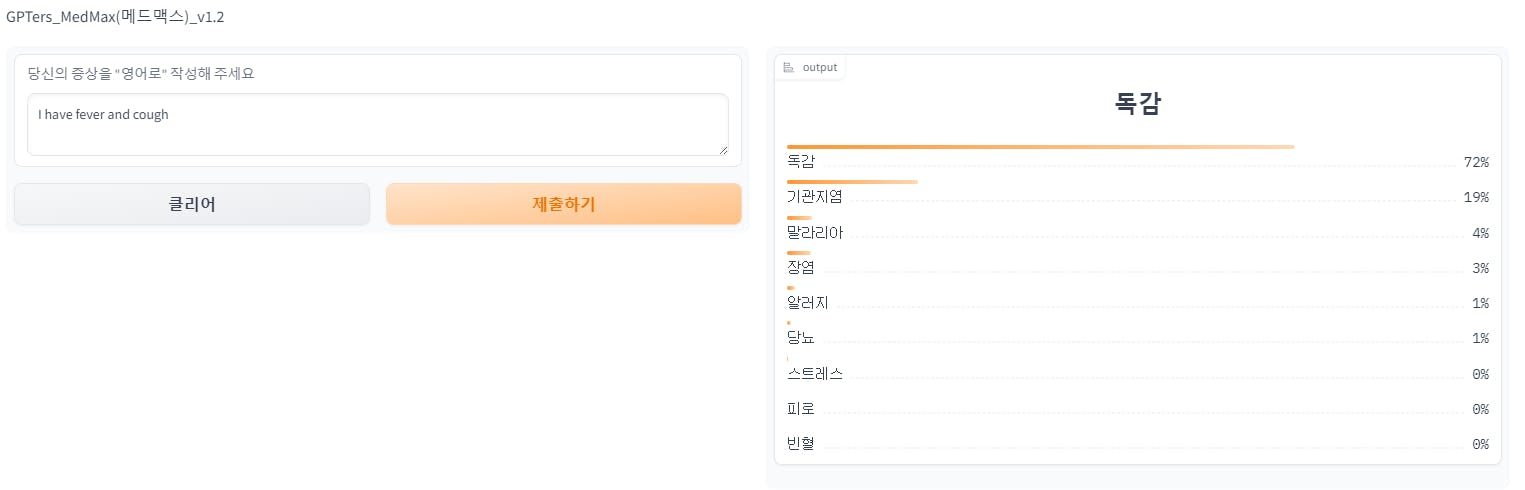This screenshot has width=1525, height=490.
Task: Select the 말라리아 result label
Action: 814,233
